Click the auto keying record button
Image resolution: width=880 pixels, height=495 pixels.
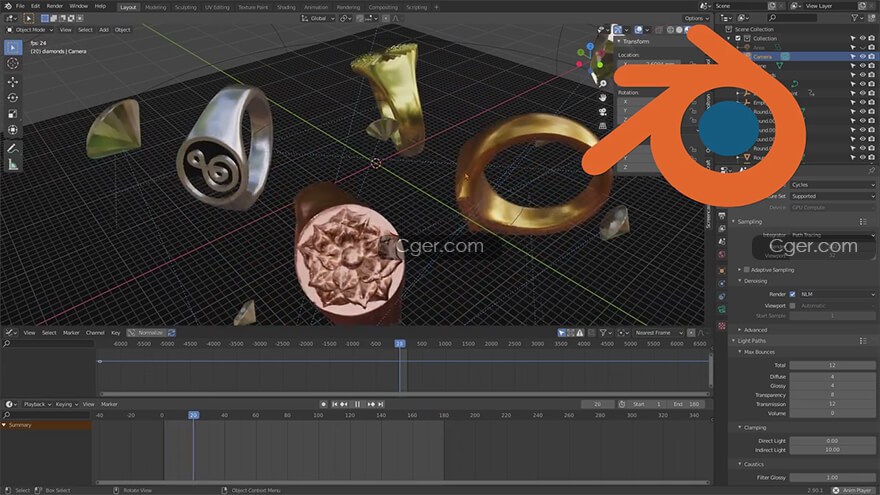point(323,404)
